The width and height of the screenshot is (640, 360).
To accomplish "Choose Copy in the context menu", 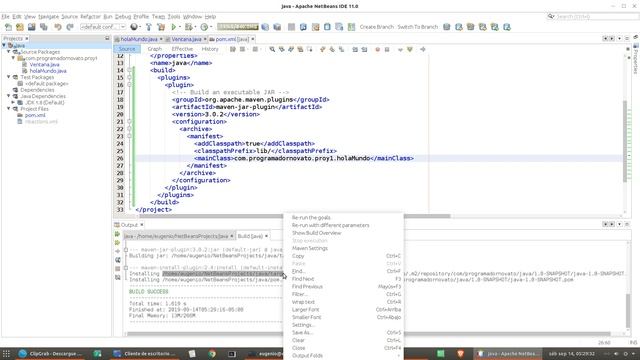I will pos(343,256).
